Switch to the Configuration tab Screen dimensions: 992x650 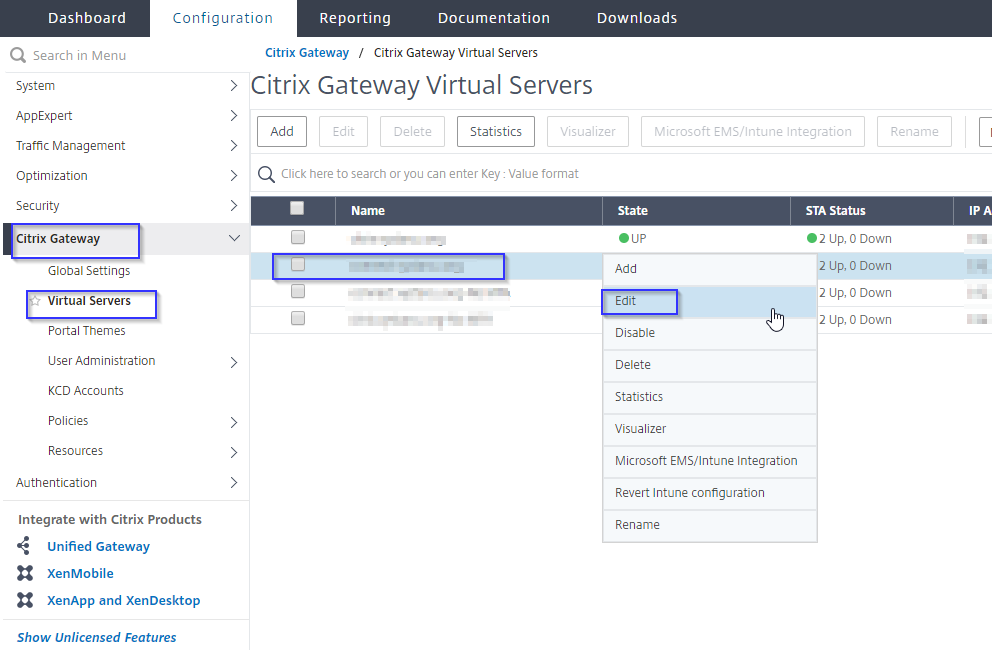(x=223, y=18)
